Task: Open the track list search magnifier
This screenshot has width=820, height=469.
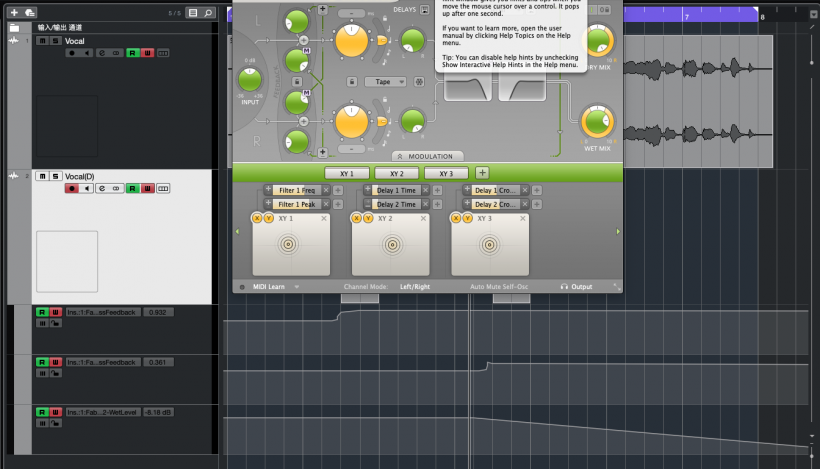Action: [208, 13]
